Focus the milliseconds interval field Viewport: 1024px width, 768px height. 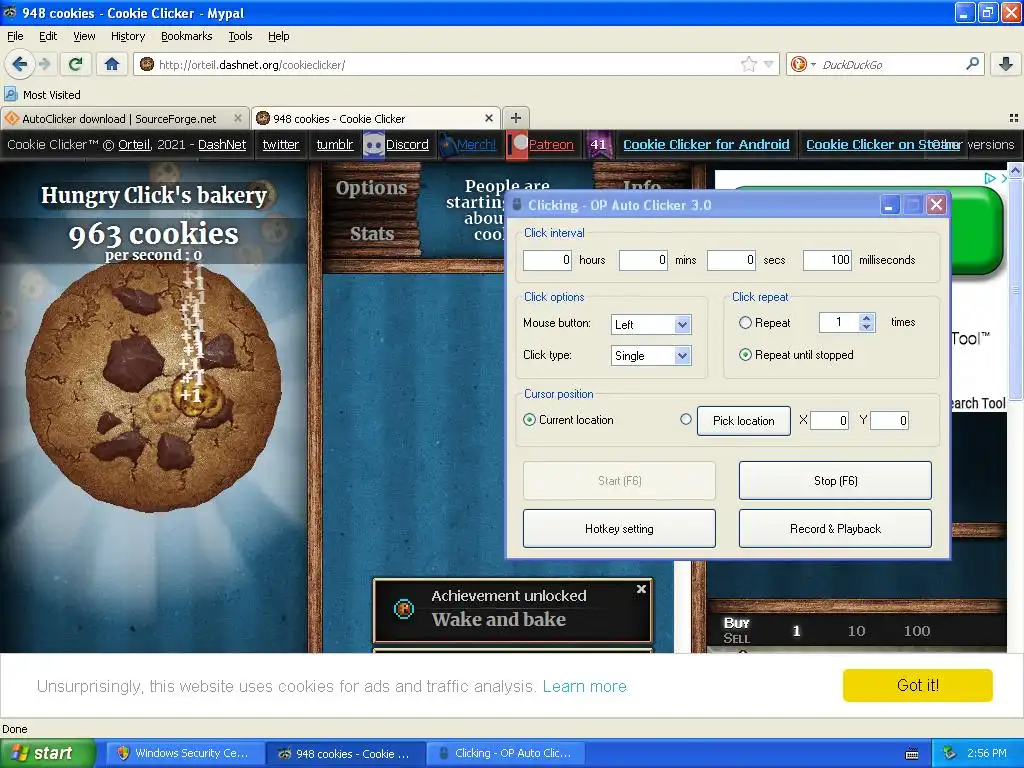click(827, 260)
